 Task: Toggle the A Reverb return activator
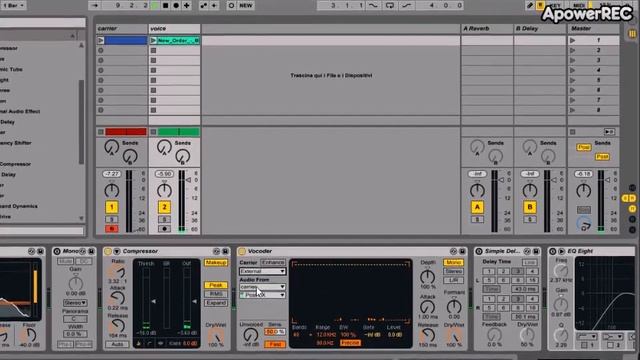pos(477,207)
